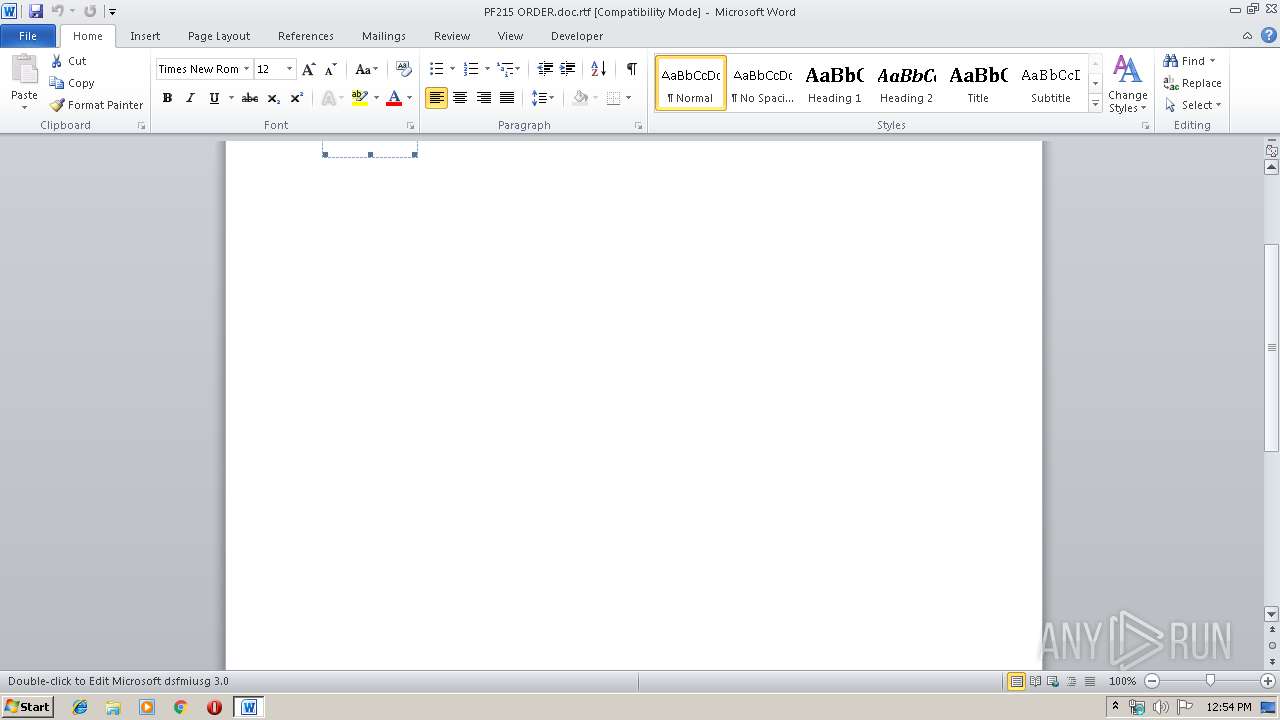Switch to Outline view in status bar
The height and width of the screenshot is (720, 1280).
(x=1070, y=681)
